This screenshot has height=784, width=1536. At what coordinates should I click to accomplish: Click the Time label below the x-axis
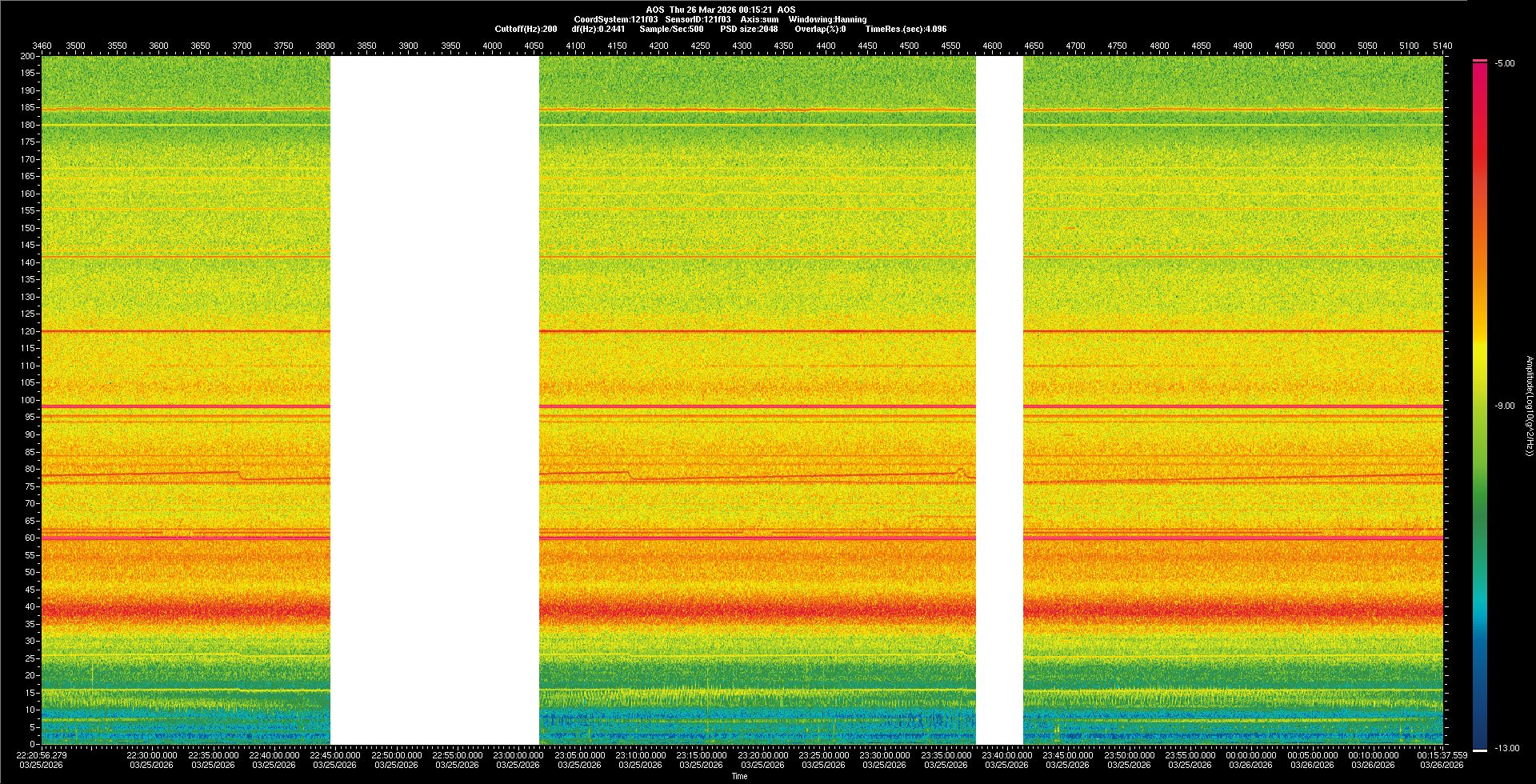[739, 776]
